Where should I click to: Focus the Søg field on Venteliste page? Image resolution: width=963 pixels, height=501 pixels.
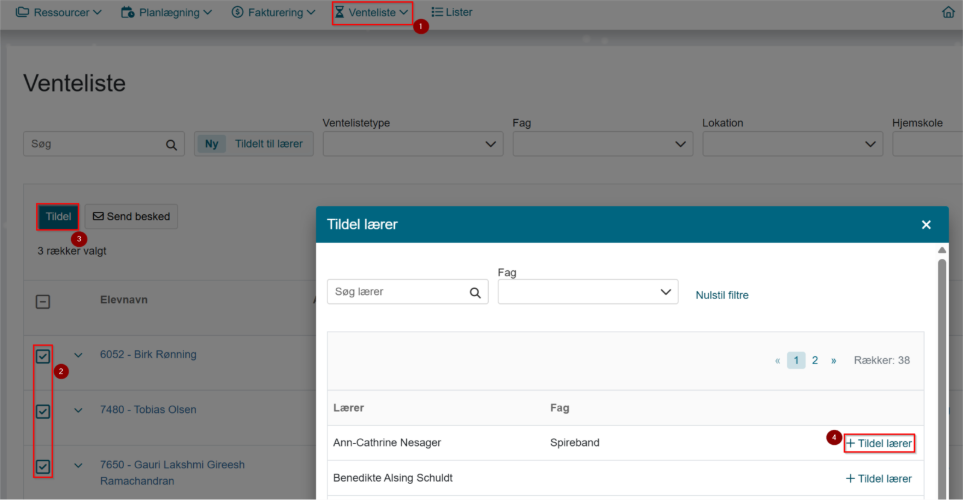coord(104,144)
